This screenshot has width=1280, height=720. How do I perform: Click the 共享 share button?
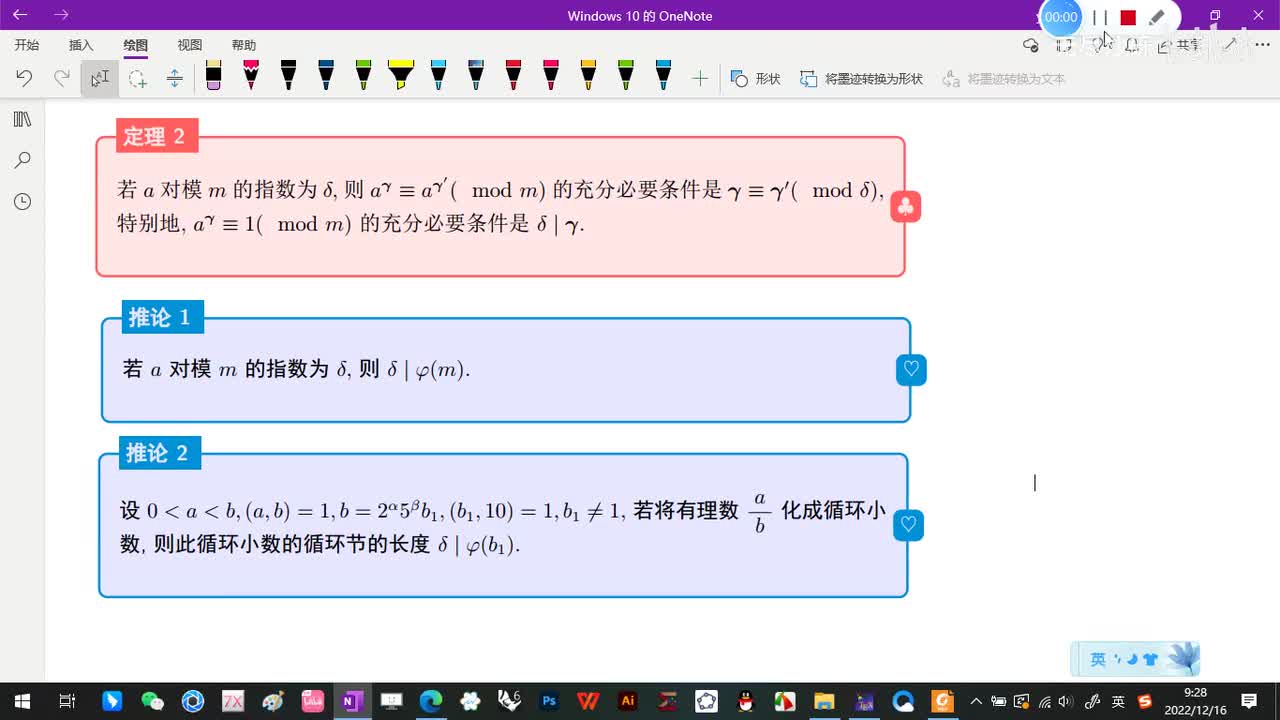1180,45
